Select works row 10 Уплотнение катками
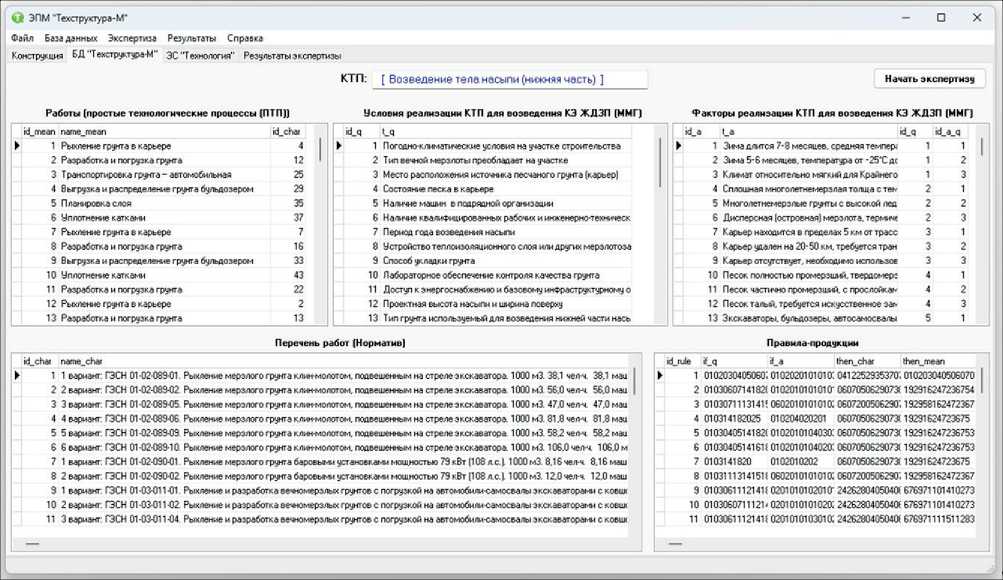 point(164,275)
